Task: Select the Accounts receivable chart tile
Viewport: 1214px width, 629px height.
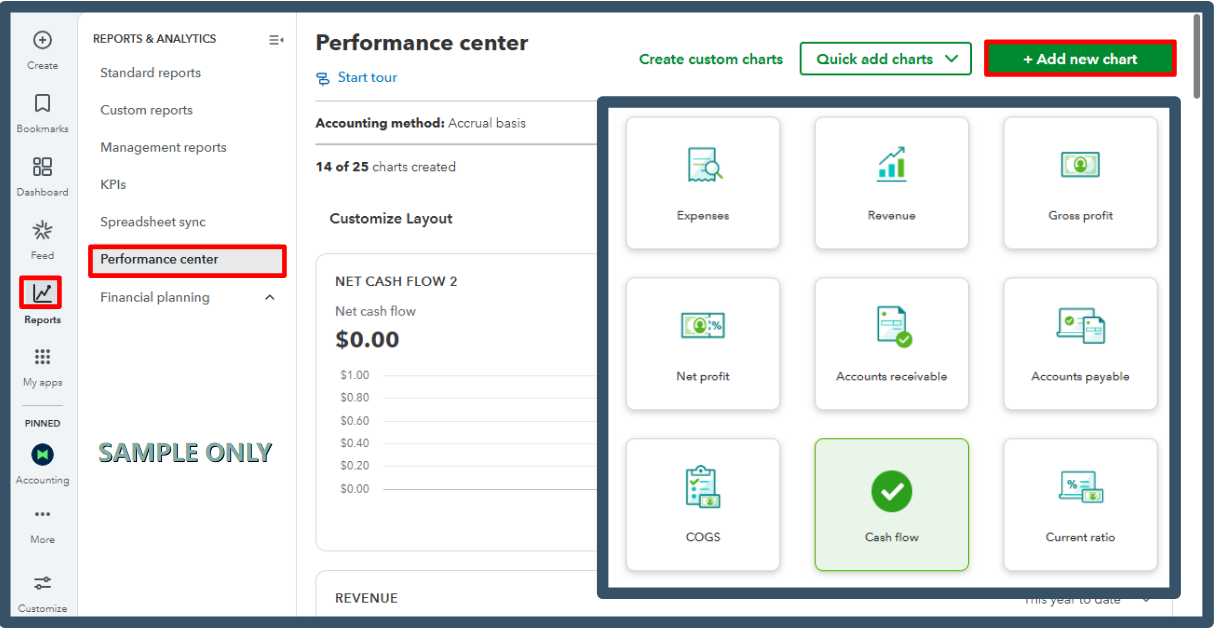Action: pyautogui.click(x=891, y=343)
